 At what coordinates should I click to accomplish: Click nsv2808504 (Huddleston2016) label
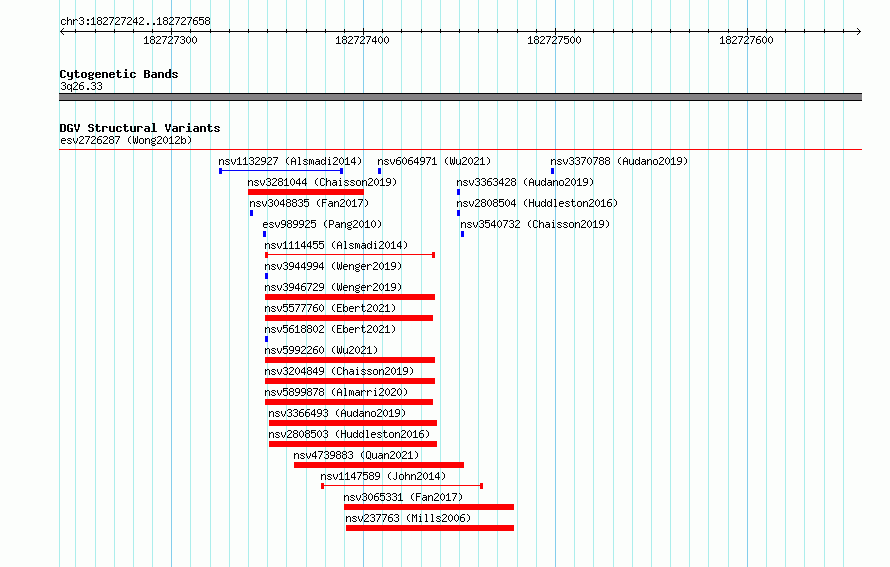click(537, 203)
